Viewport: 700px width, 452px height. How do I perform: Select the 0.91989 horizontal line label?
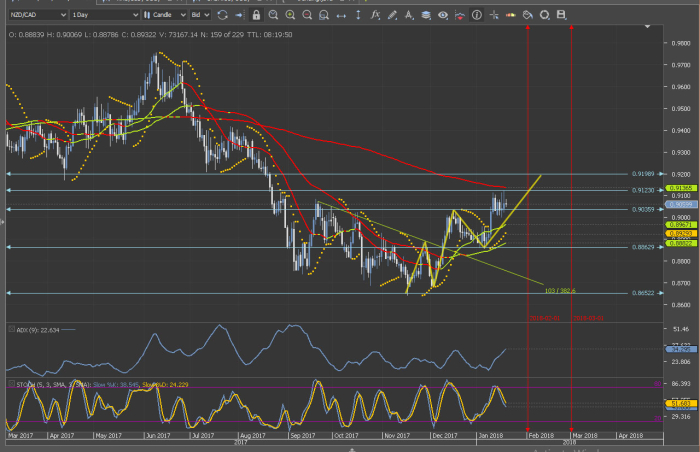tap(643, 174)
